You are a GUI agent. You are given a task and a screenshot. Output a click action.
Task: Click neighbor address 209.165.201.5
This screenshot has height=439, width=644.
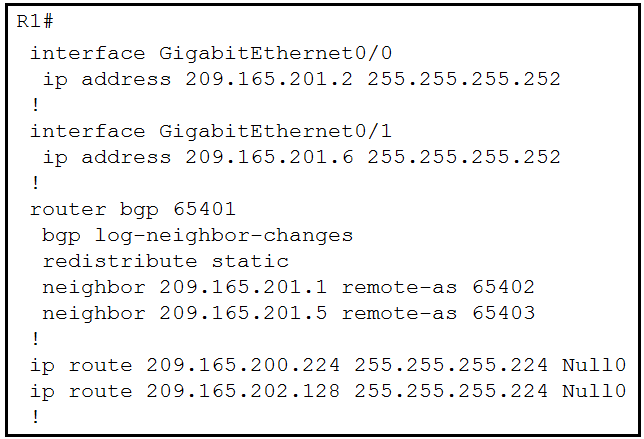(243, 313)
